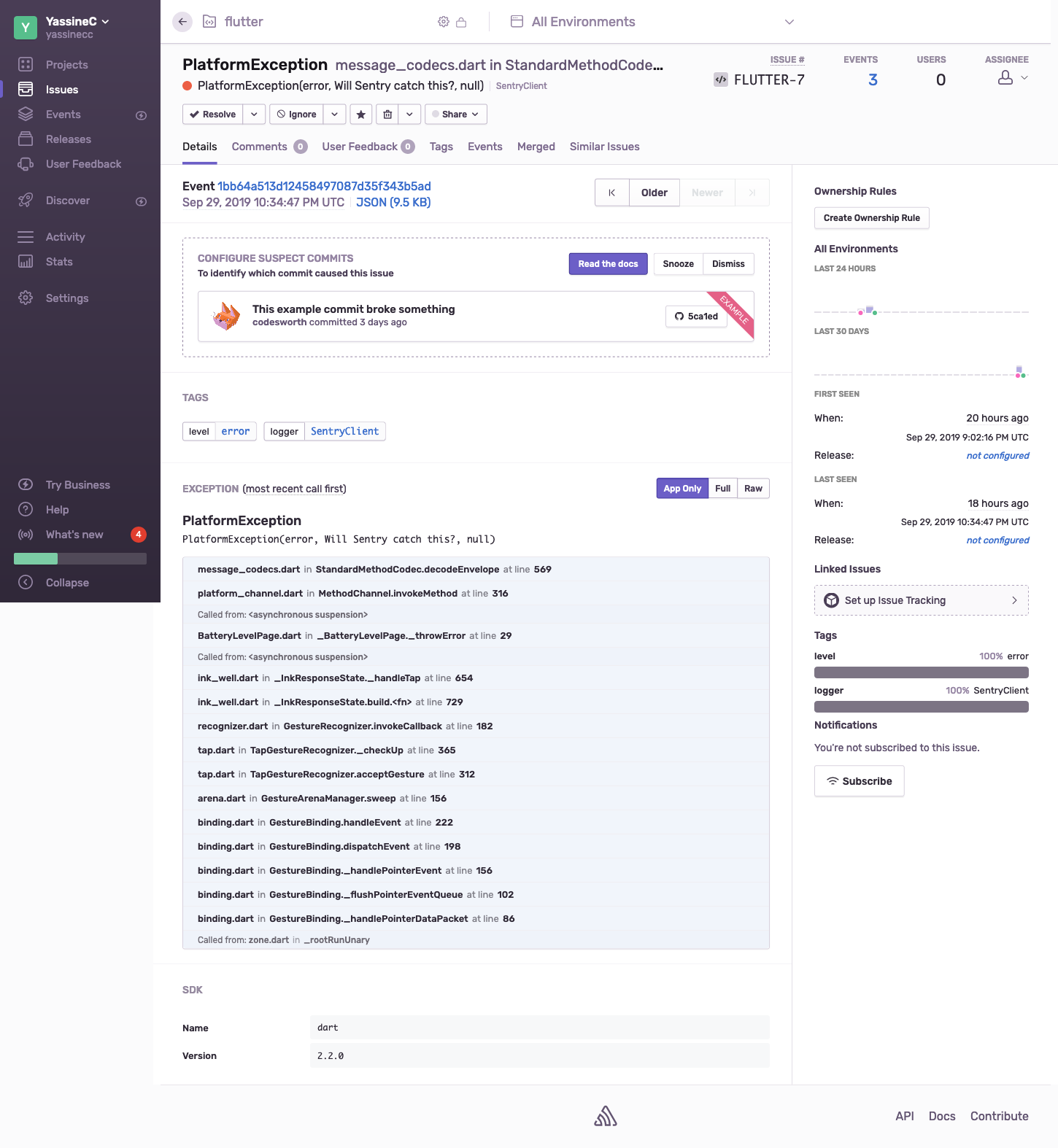Open Releases in the sidebar
Viewport: 1058px width, 1148px height.
(x=68, y=139)
